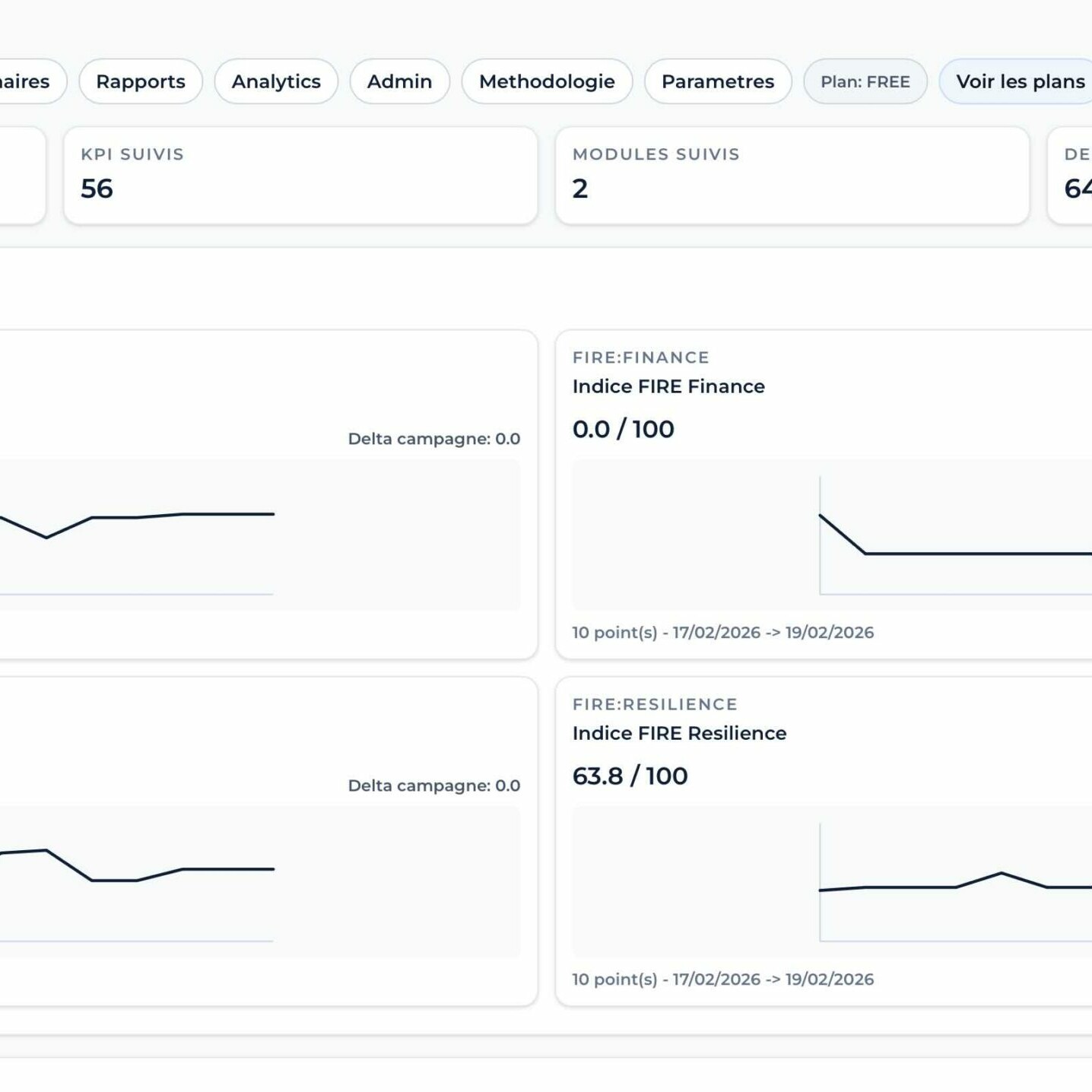Click the Indice FIRE Finance title
Image resolution: width=1092 pixels, height=1092 pixels.
click(668, 386)
